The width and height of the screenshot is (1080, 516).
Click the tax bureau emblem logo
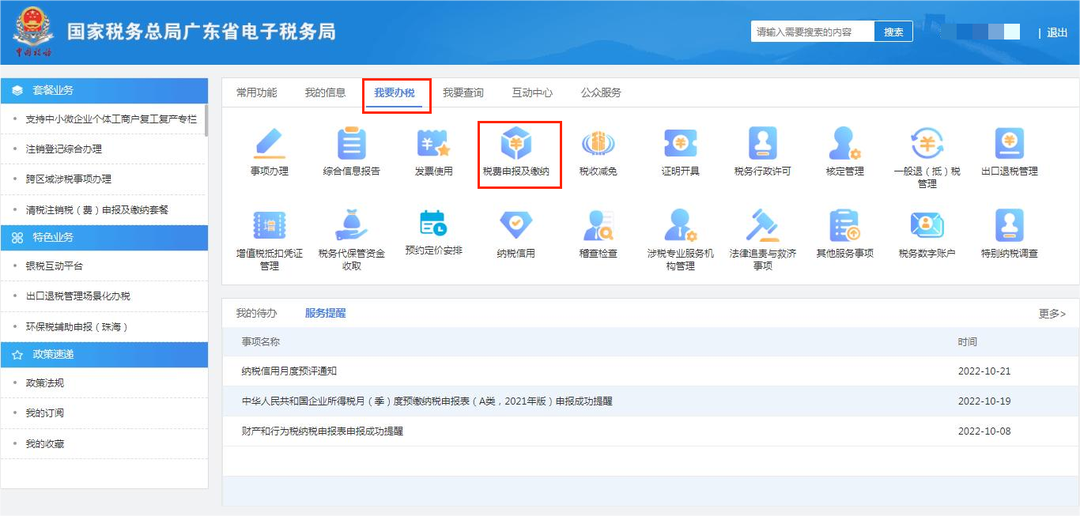pos(33,32)
